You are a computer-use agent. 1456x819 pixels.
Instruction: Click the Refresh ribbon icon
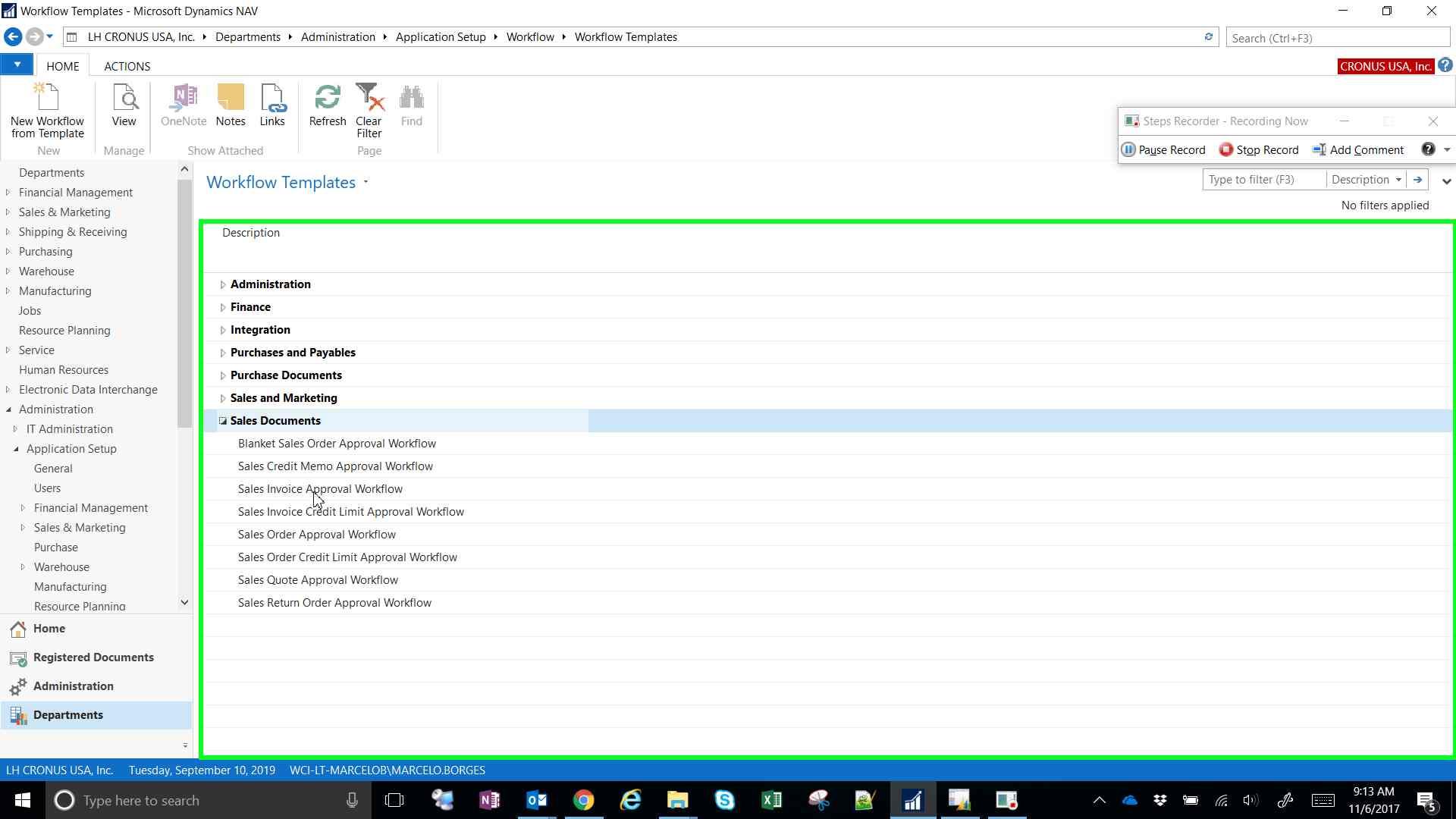pos(328,106)
